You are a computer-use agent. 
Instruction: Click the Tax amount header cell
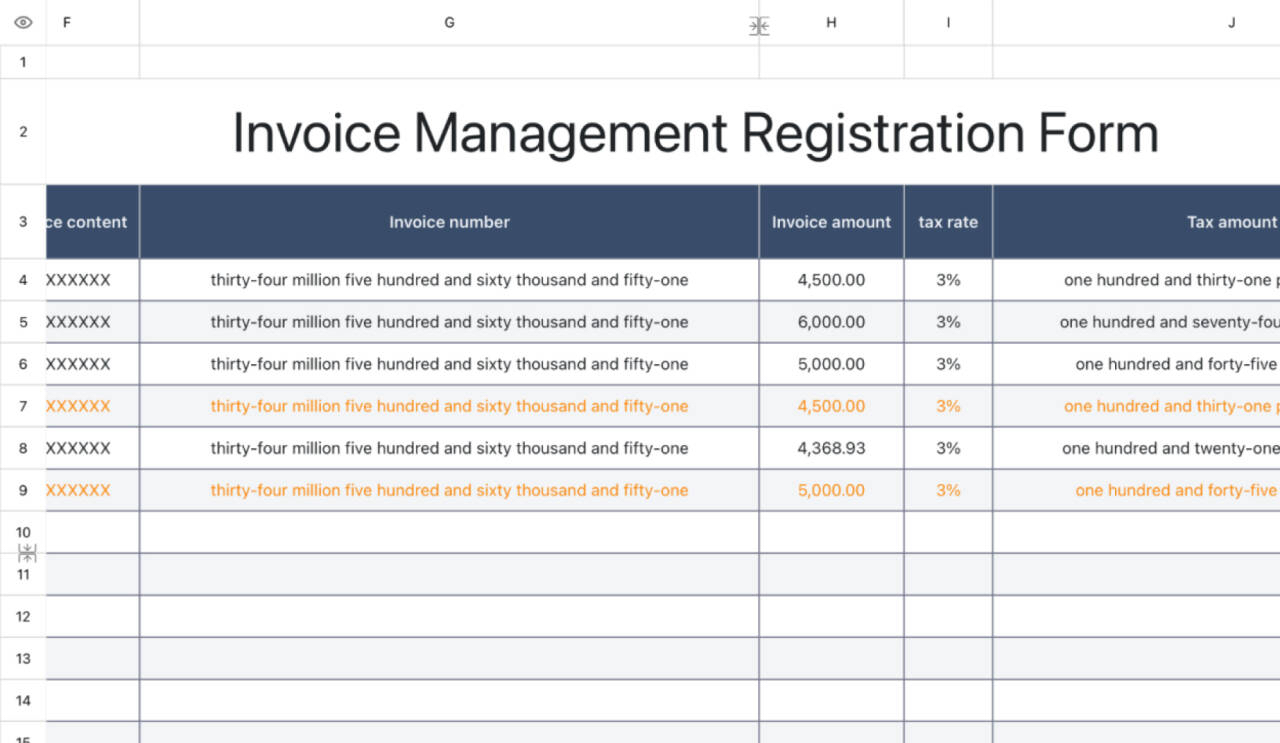click(1136, 222)
